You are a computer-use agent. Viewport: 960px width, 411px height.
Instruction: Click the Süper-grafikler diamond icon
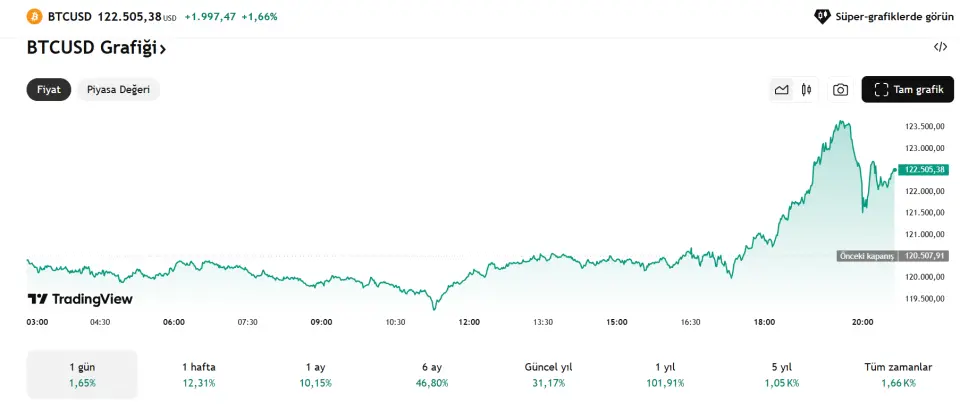tap(822, 17)
